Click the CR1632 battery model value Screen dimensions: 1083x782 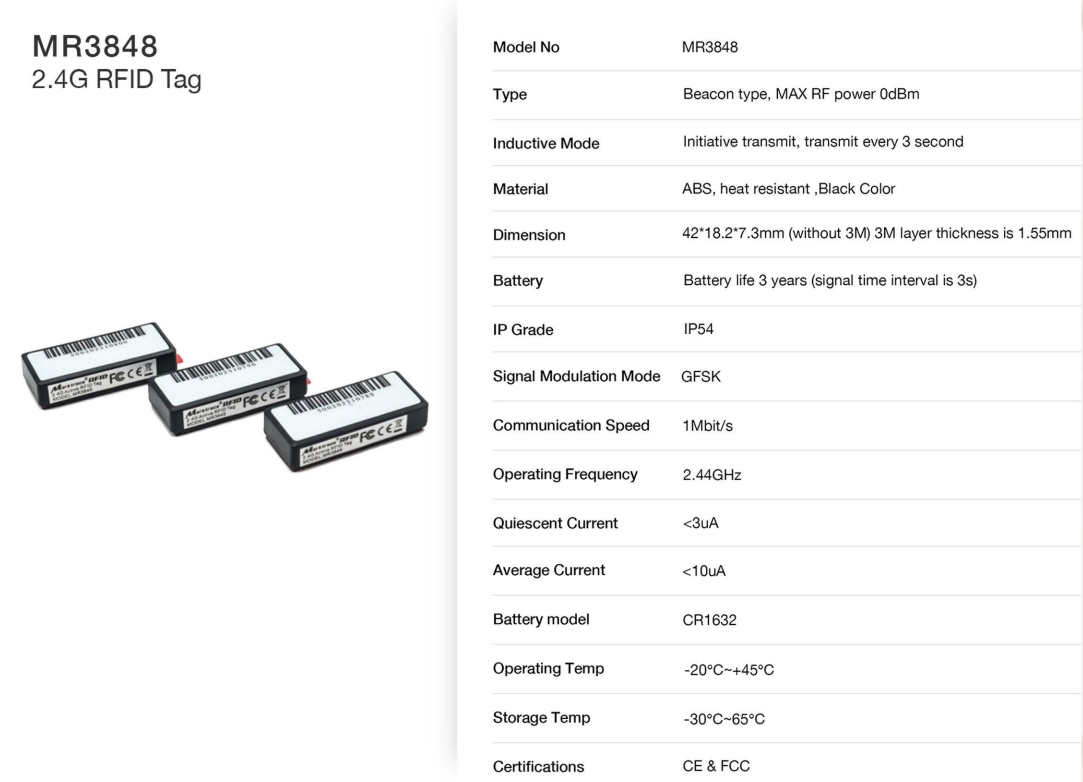[x=709, y=620]
